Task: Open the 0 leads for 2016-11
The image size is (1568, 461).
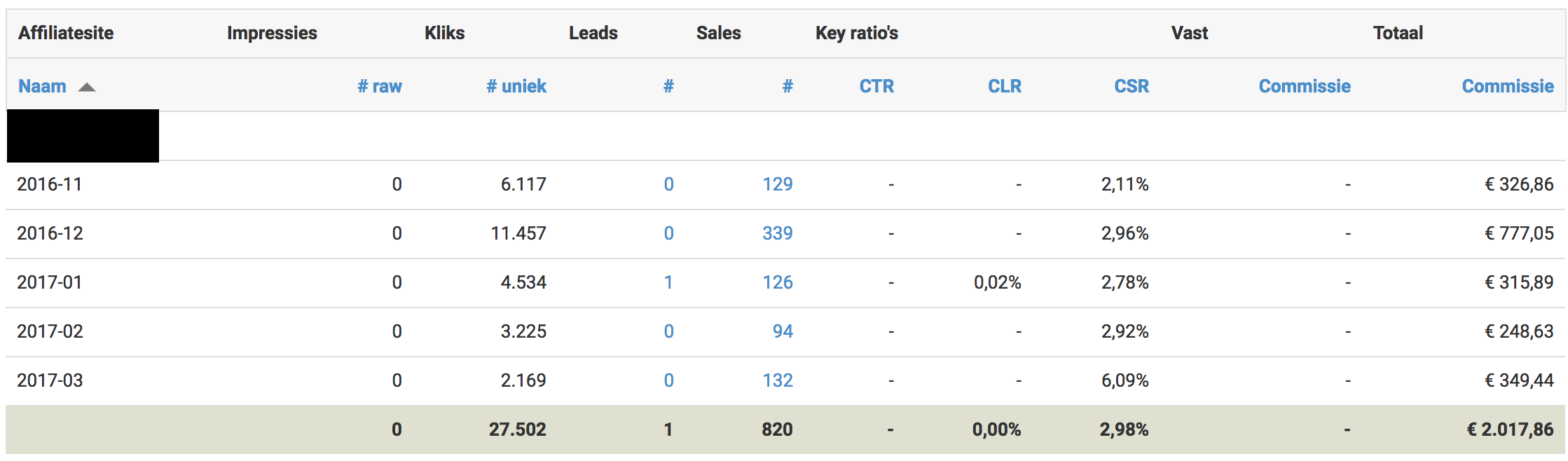Action: pos(668,184)
